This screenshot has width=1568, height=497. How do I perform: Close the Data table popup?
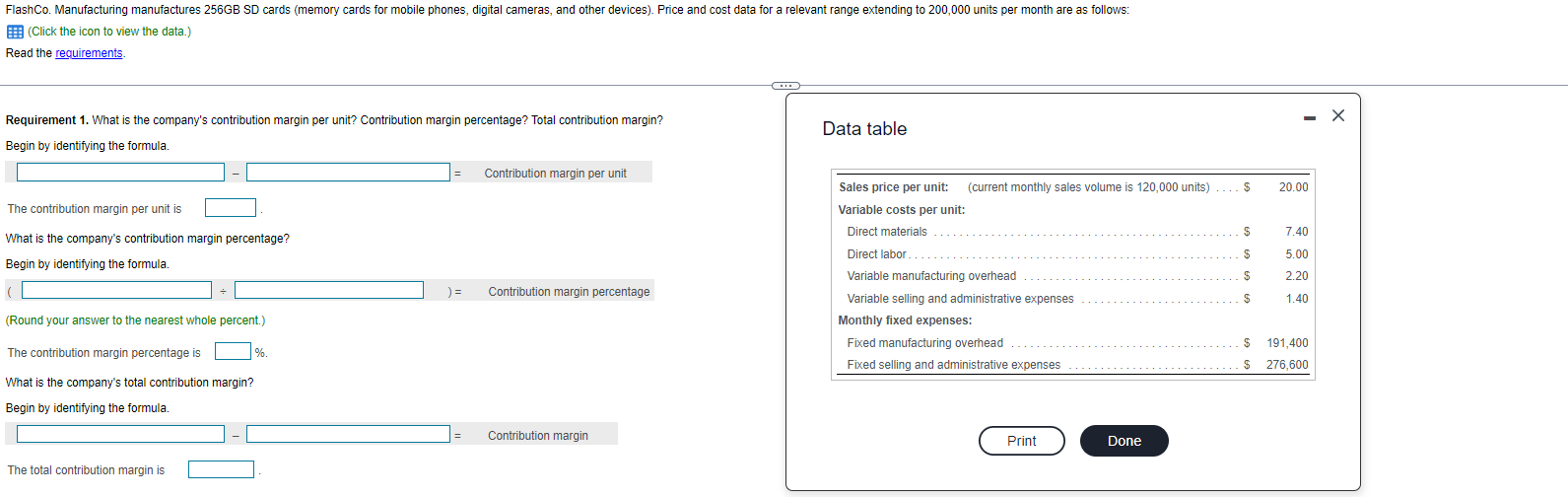pos(1337,115)
